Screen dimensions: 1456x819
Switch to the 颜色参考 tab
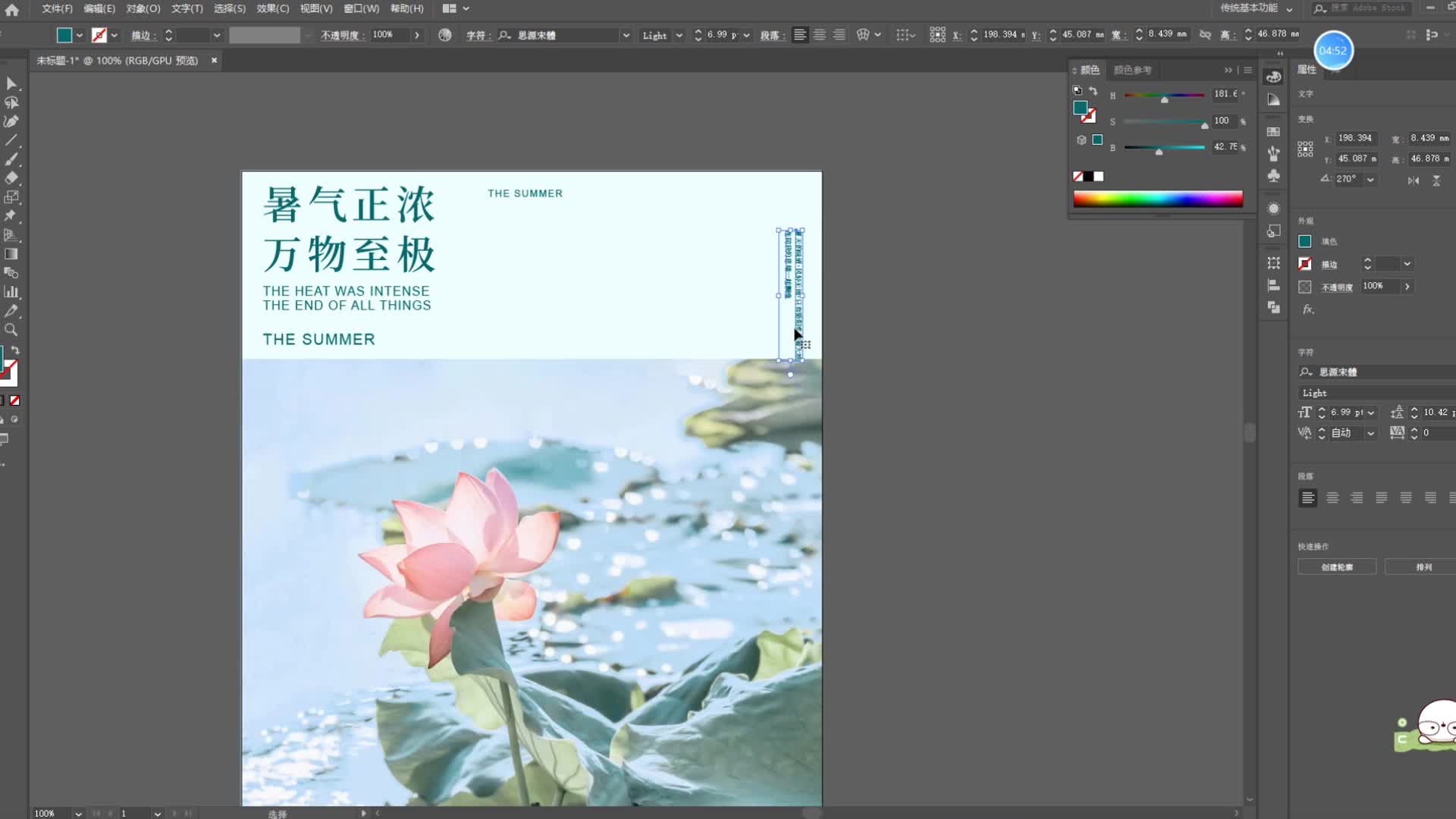pyautogui.click(x=1132, y=70)
